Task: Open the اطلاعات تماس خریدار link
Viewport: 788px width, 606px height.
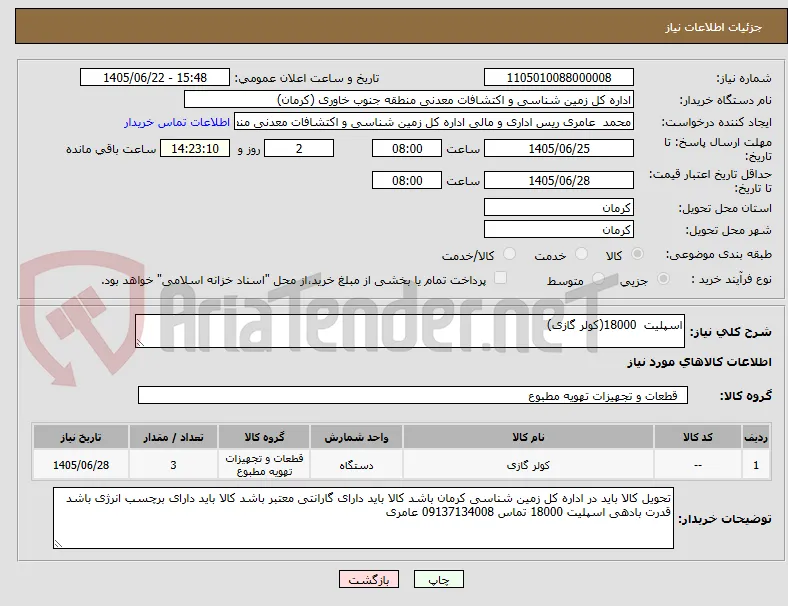Action: point(177,122)
